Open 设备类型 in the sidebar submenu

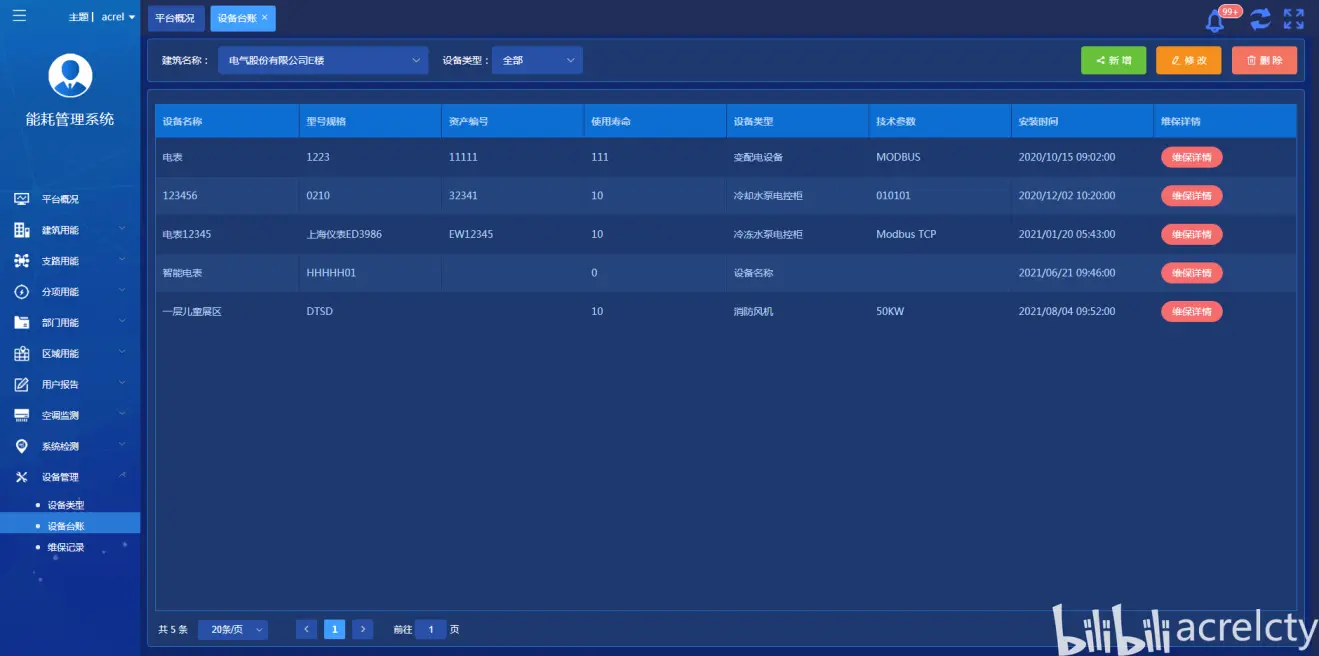pyautogui.click(x=66, y=505)
